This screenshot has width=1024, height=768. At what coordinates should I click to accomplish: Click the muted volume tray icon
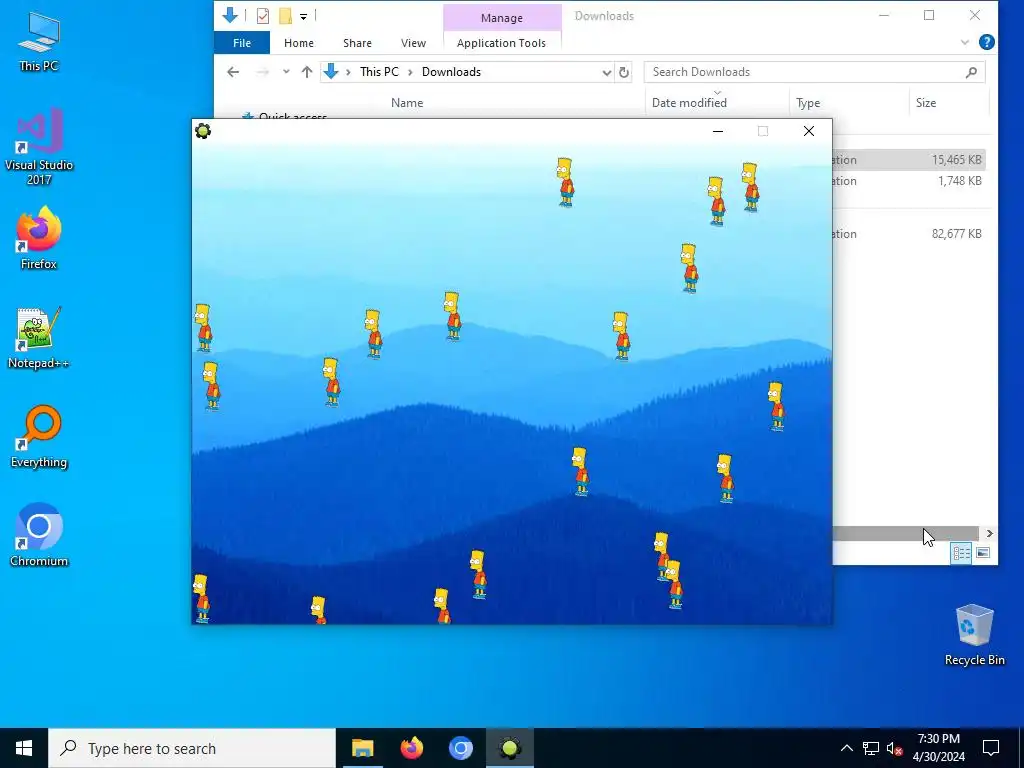point(895,748)
